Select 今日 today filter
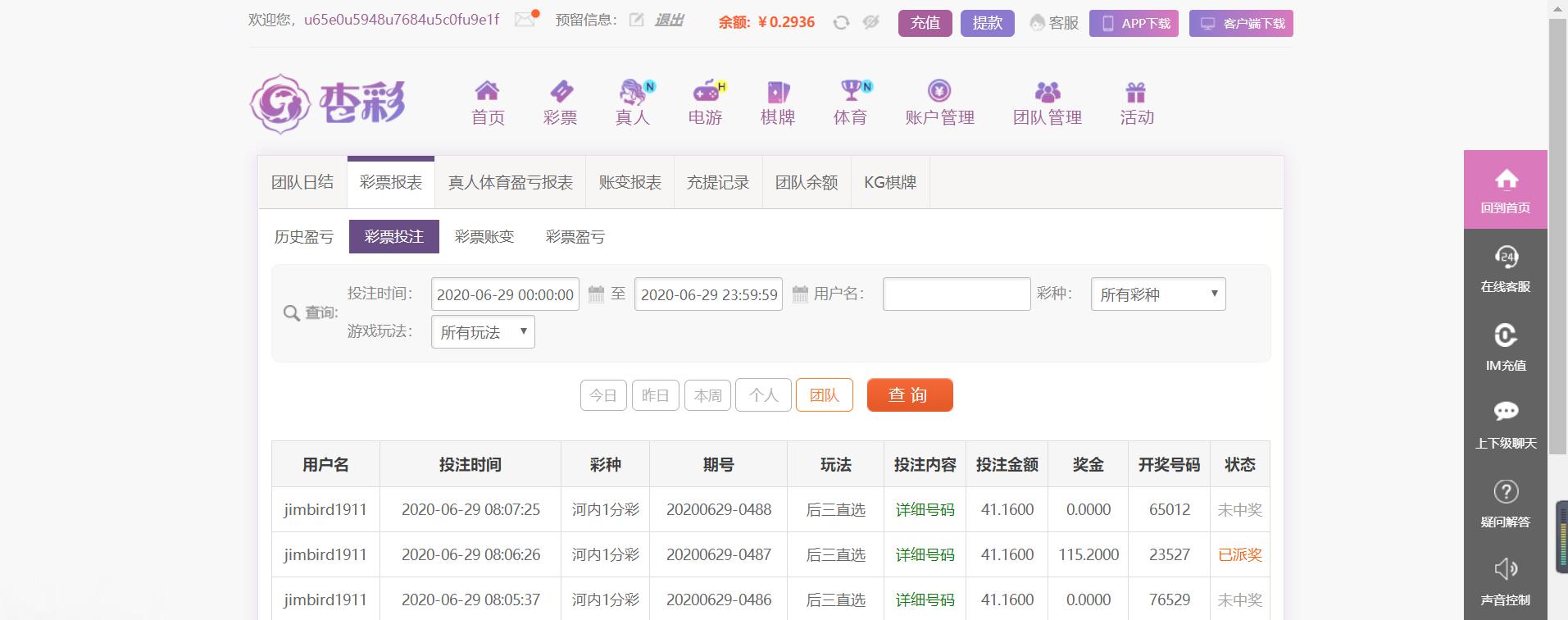 (603, 395)
